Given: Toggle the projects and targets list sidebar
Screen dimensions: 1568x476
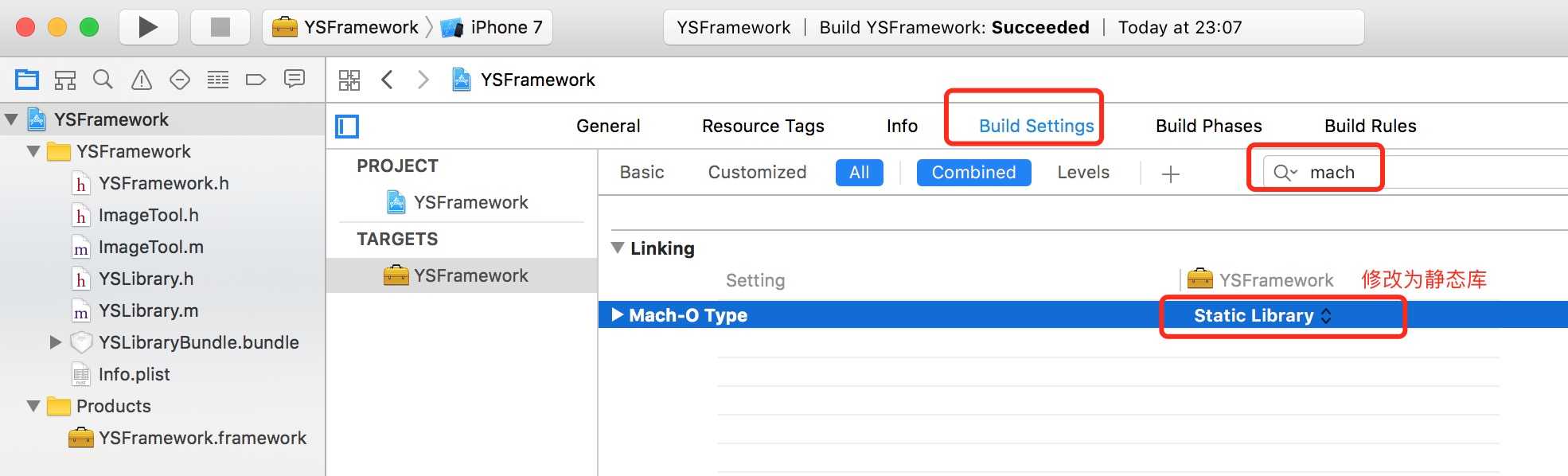Looking at the screenshot, I should click(347, 127).
